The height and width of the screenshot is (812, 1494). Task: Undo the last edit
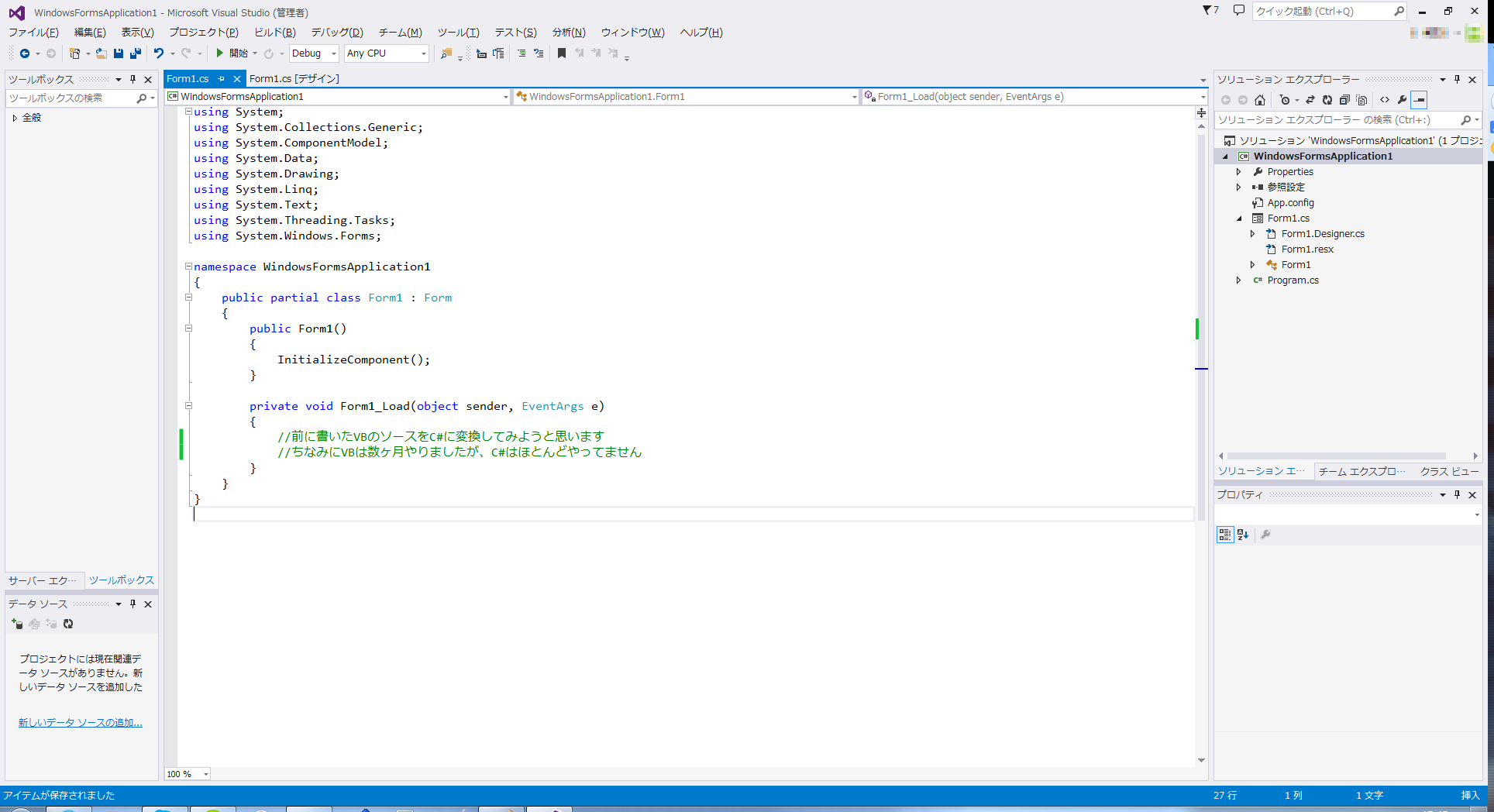click(x=159, y=53)
